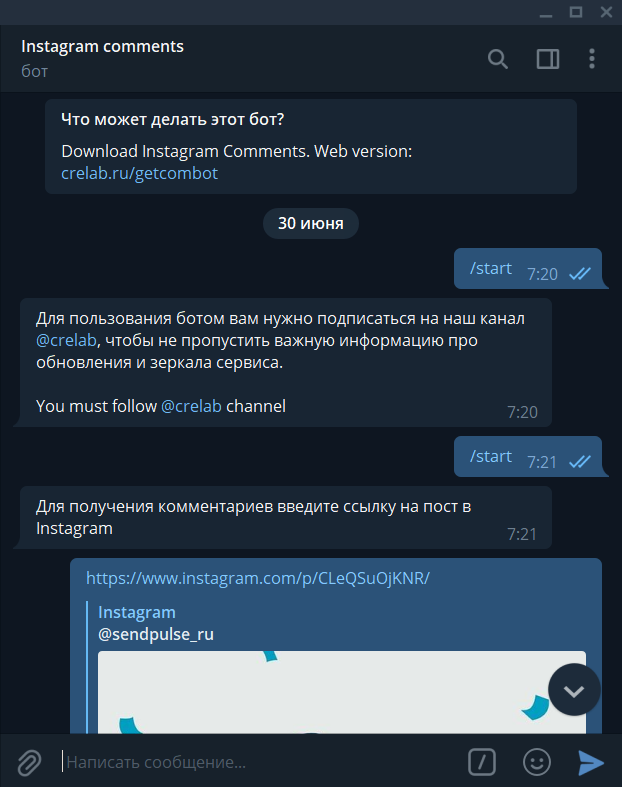Open the chat search magnifier icon
The image size is (622, 787).
pyautogui.click(x=497, y=59)
